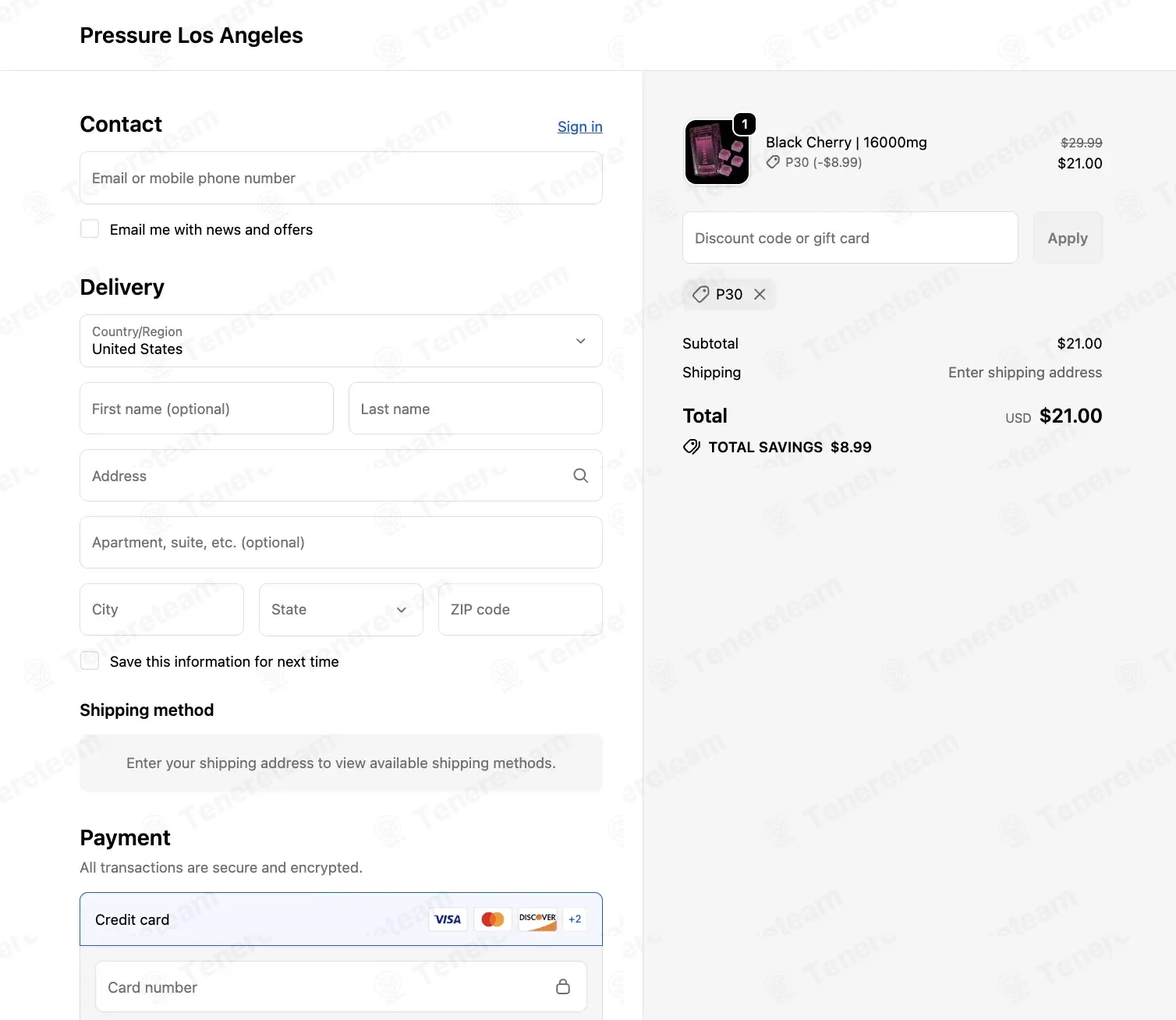The image size is (1176, 1020).
Task: Check Save this information for next time
Action: pyautogui.click(x=90, y=661)
